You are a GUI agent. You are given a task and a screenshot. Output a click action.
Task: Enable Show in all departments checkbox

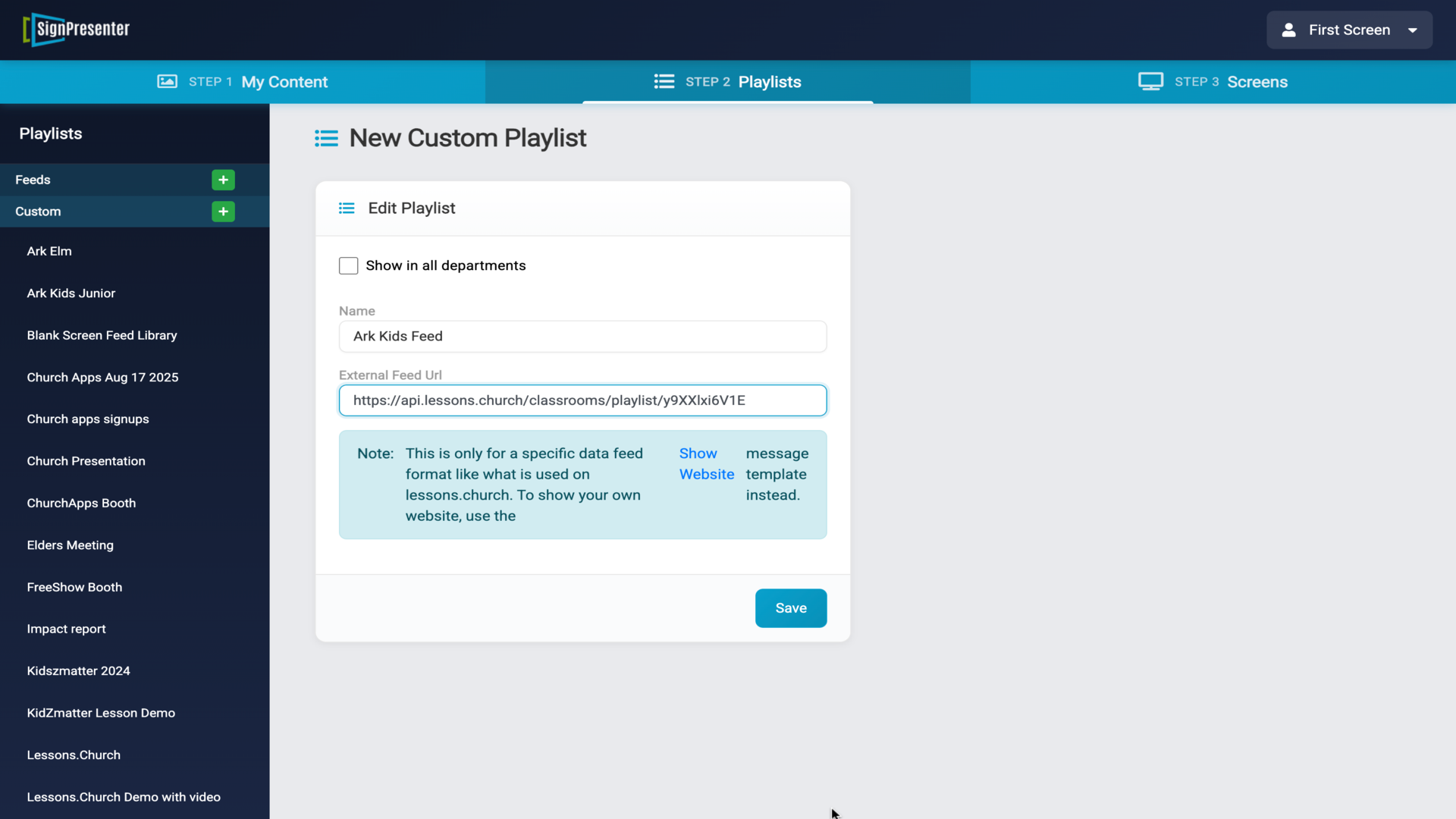[x=348, y=266]
